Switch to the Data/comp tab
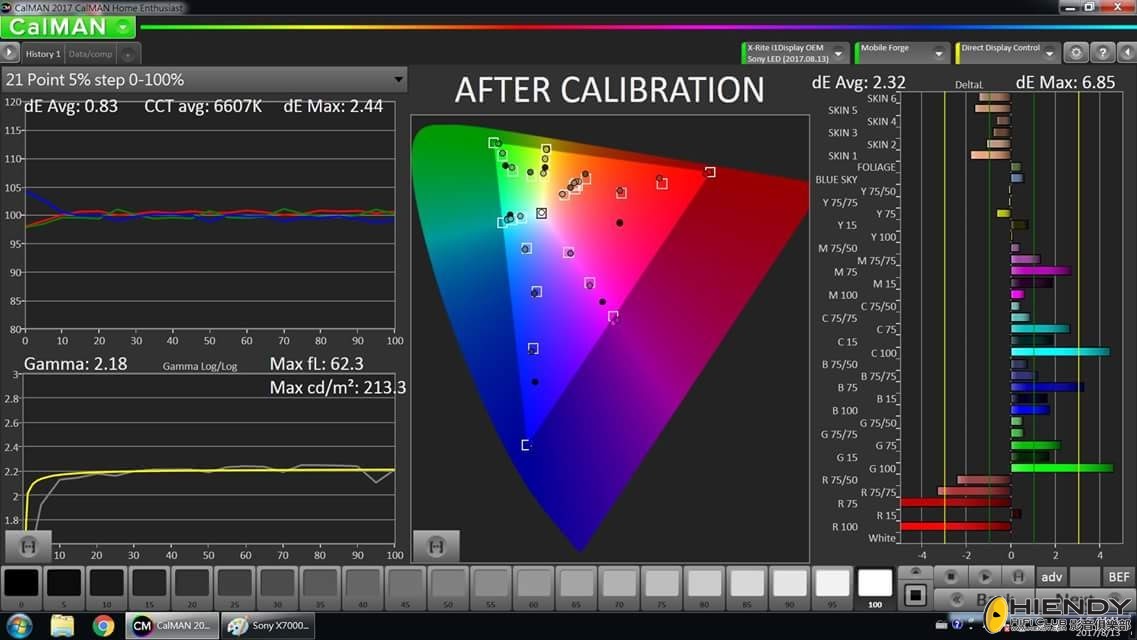Viewport: 1137px width, 640px height. pyautogui.click(x=90, y=54)
